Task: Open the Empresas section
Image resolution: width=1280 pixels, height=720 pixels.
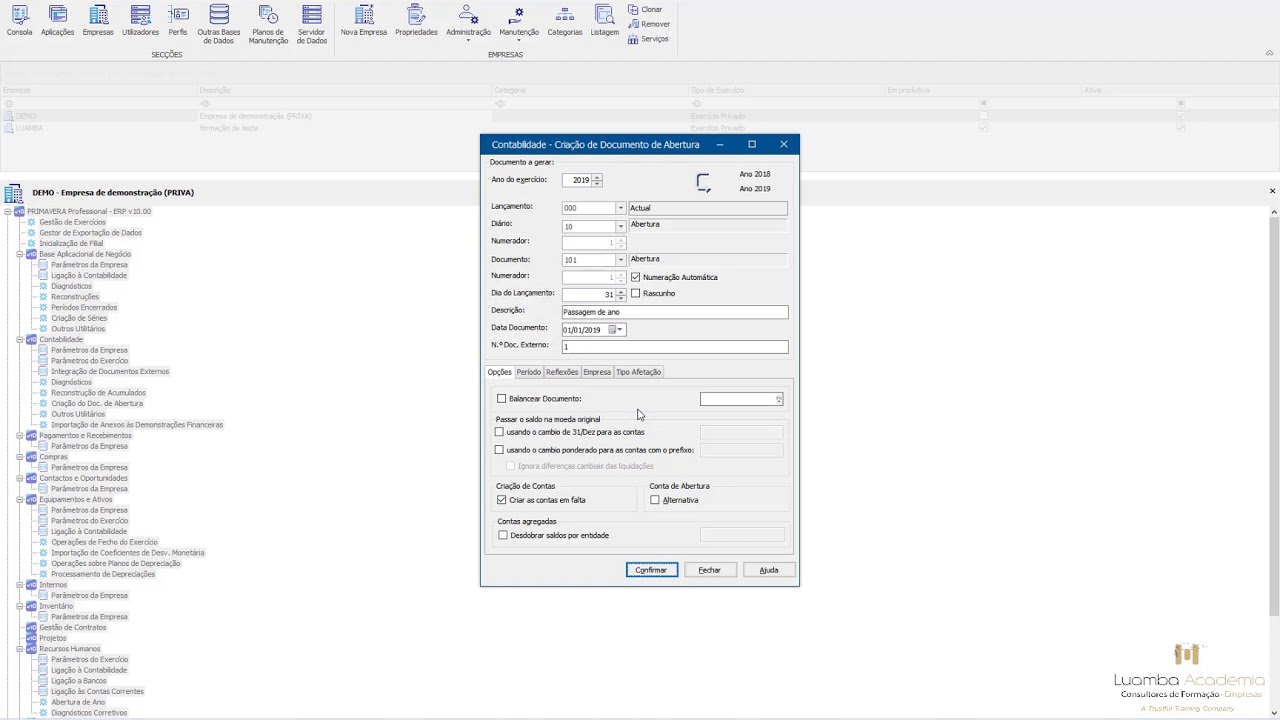Action: [98, 21]
